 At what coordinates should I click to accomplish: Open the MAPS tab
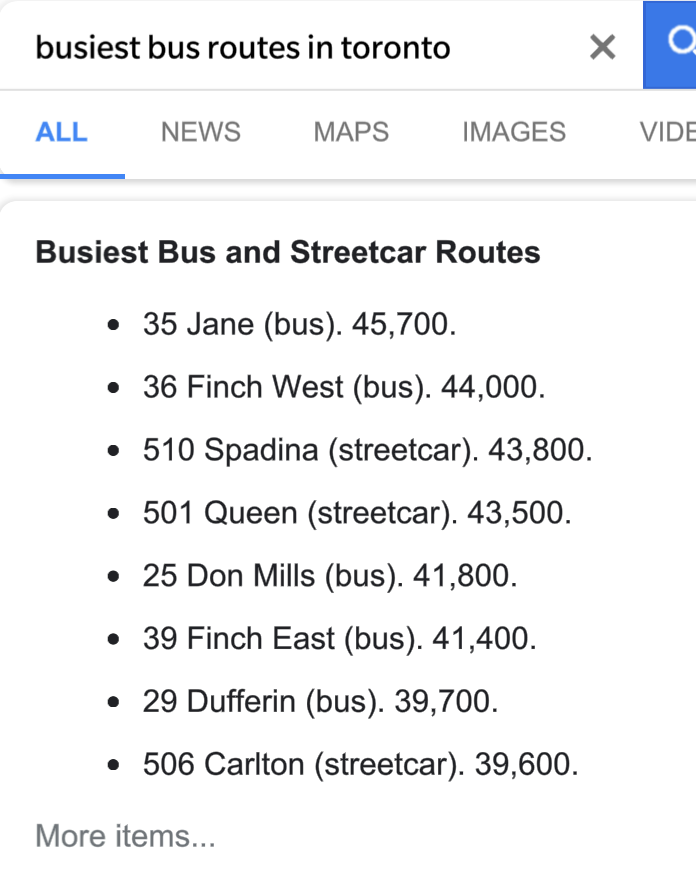tap(351, 132)
